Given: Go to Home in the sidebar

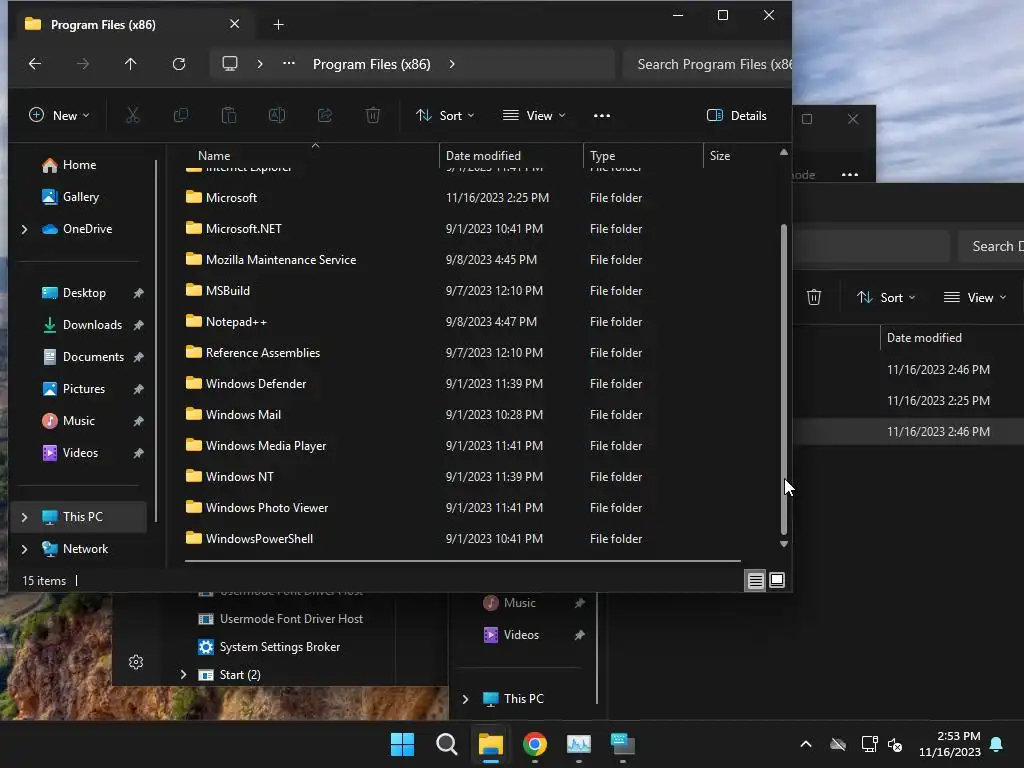Looking at the screenshot, I should (79, 165).
